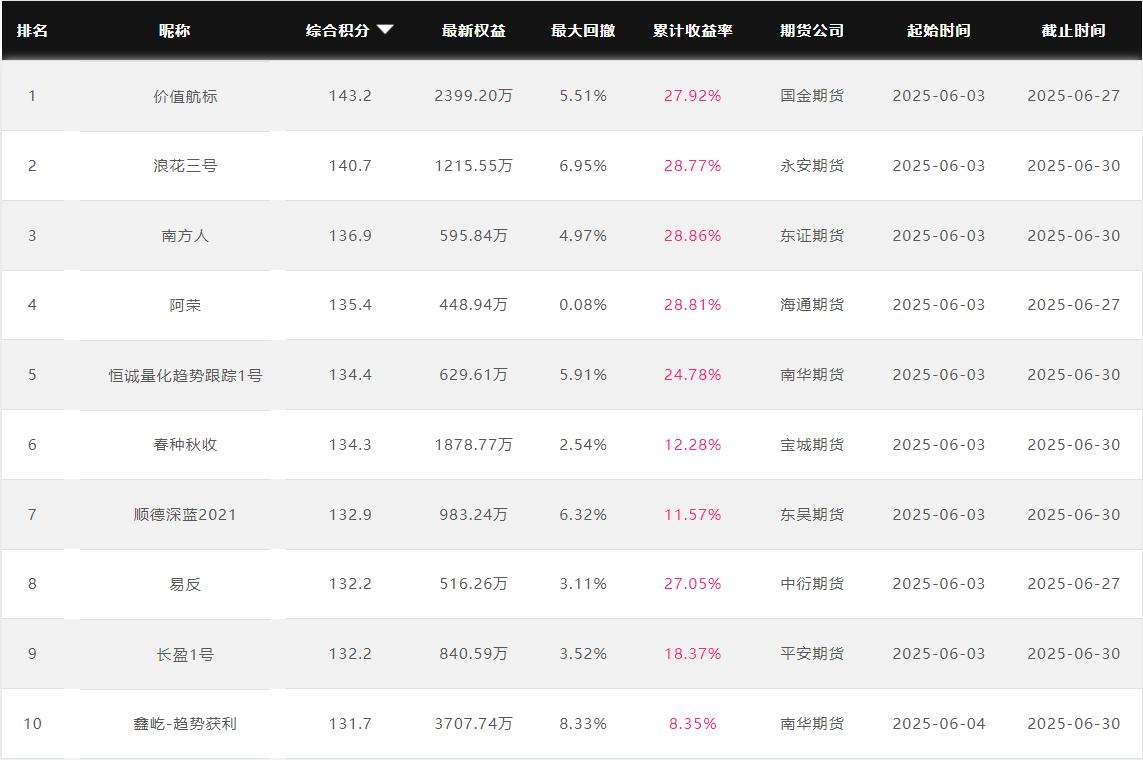Viewport: 1143px width, 760px height.
Task: Click the 最大回撤 column header
Action: [x=583, y=31]
